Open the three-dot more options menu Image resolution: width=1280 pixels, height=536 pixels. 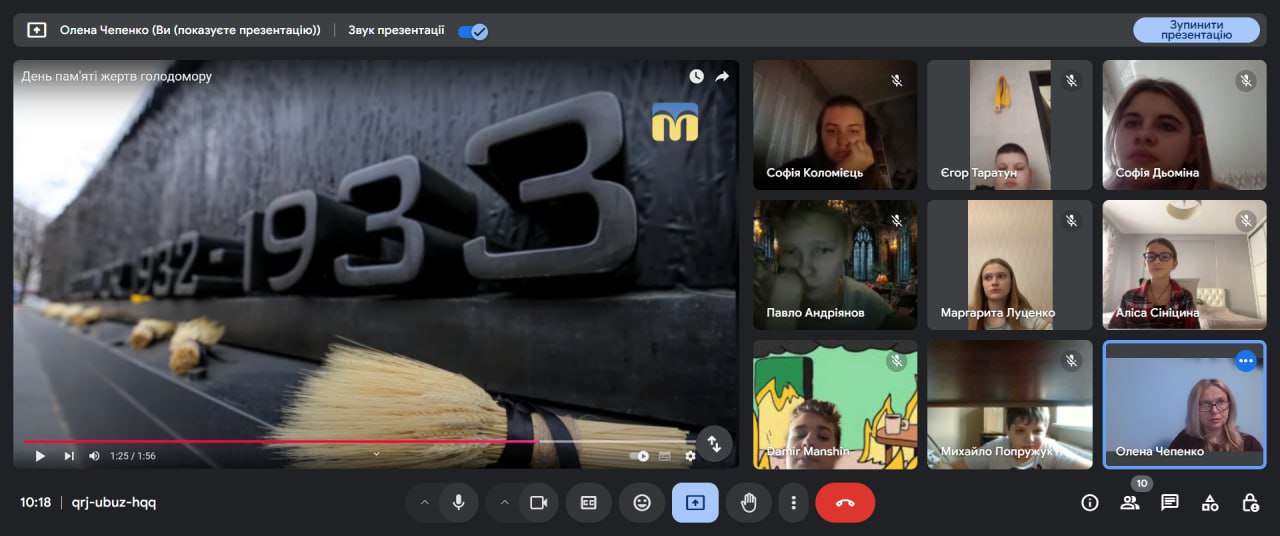(793, 503)
